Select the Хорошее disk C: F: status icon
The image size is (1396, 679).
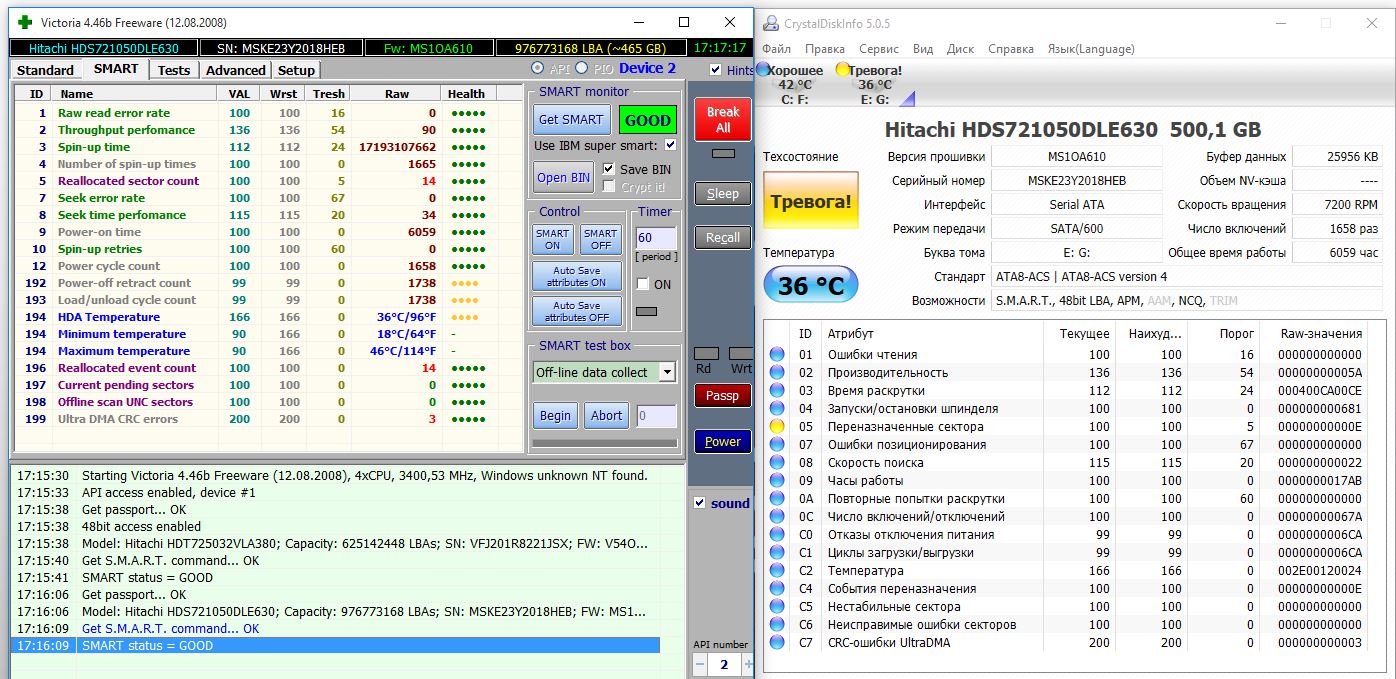(x=764, y=70)
